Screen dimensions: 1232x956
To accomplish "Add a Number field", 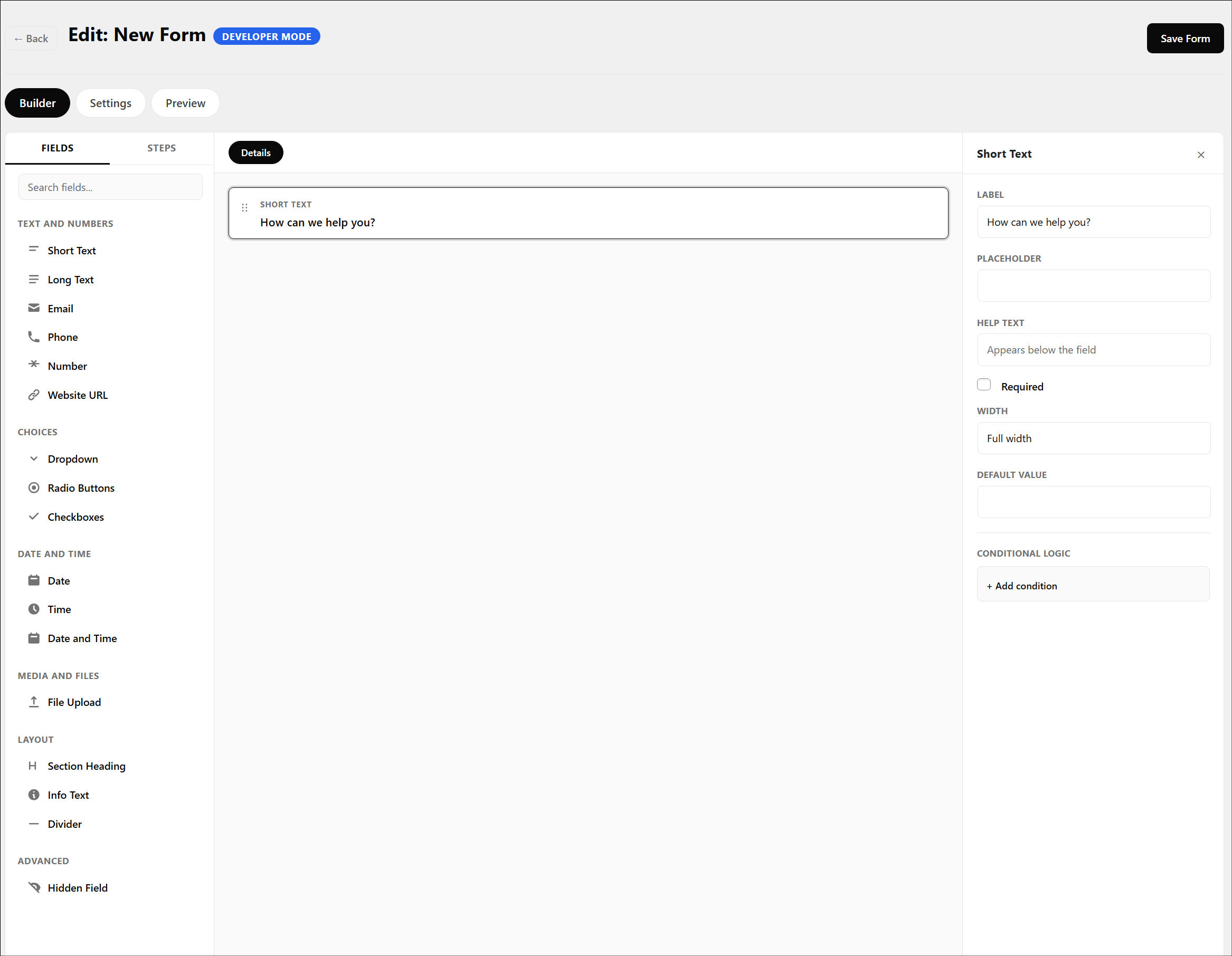I will click(67, 366).
